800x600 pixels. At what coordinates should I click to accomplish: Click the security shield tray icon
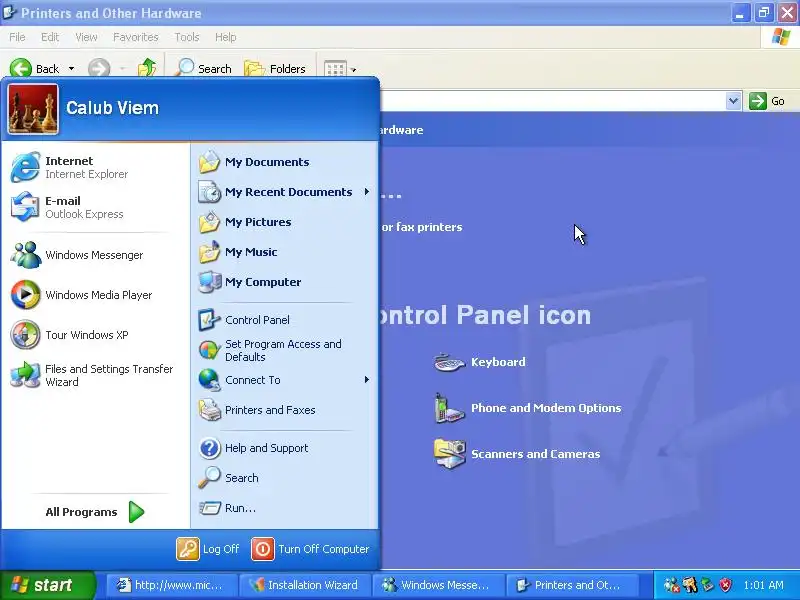(726, 585)
